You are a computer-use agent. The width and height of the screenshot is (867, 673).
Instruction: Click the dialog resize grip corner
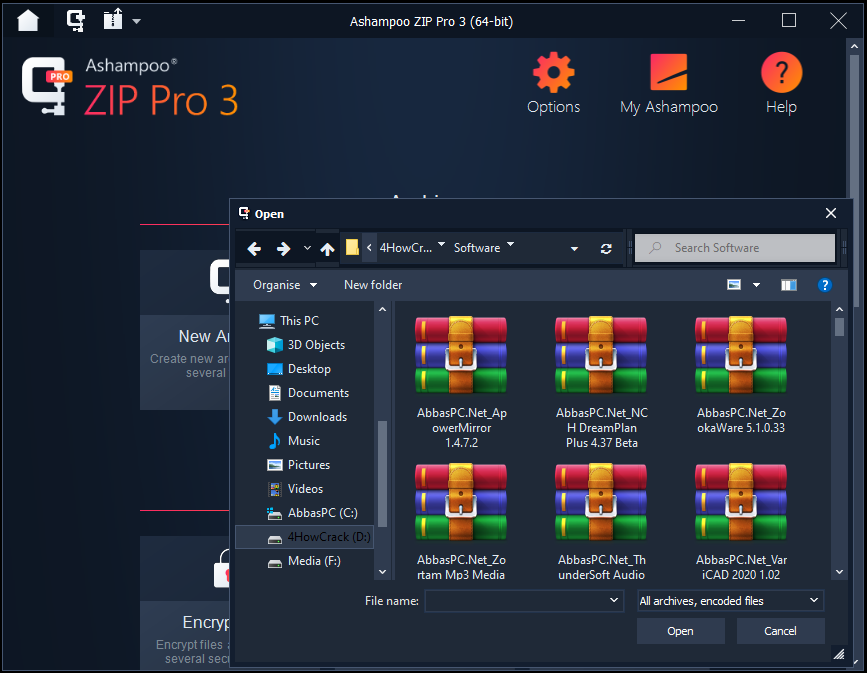(x=839, y=654)
